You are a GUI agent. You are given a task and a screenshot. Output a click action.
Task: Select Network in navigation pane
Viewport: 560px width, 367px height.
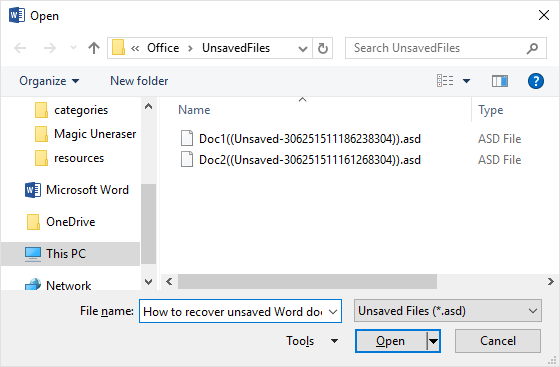(x=58, y=286)
